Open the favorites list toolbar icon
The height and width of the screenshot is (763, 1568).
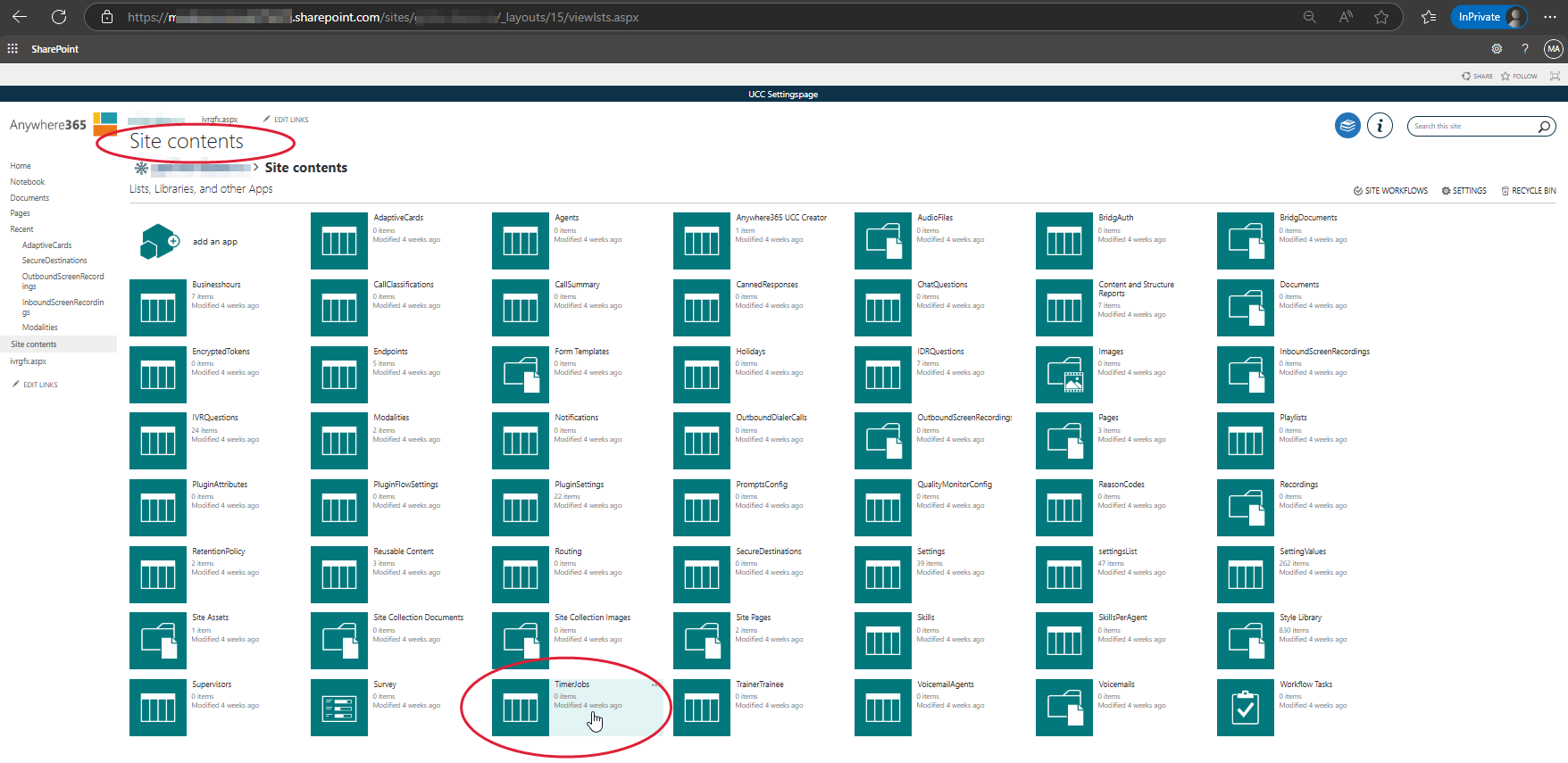coord(1429,17)
